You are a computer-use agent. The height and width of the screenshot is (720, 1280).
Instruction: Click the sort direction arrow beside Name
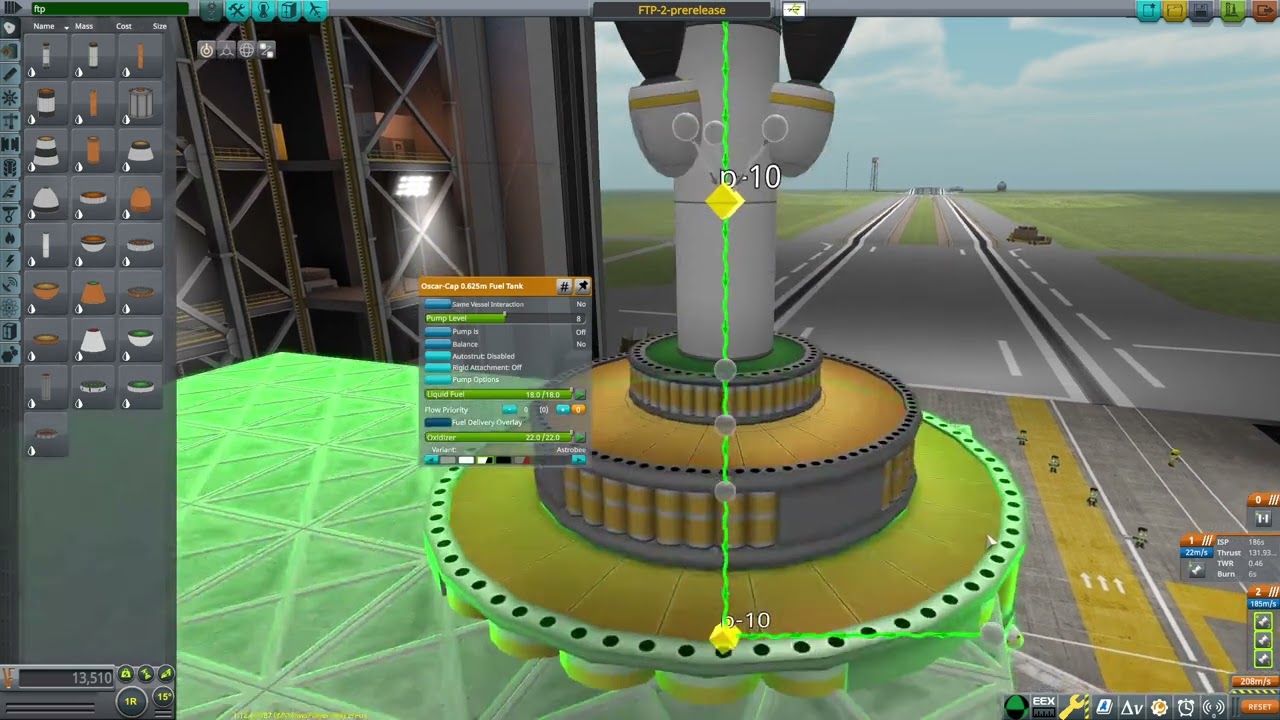coord(66,27)
